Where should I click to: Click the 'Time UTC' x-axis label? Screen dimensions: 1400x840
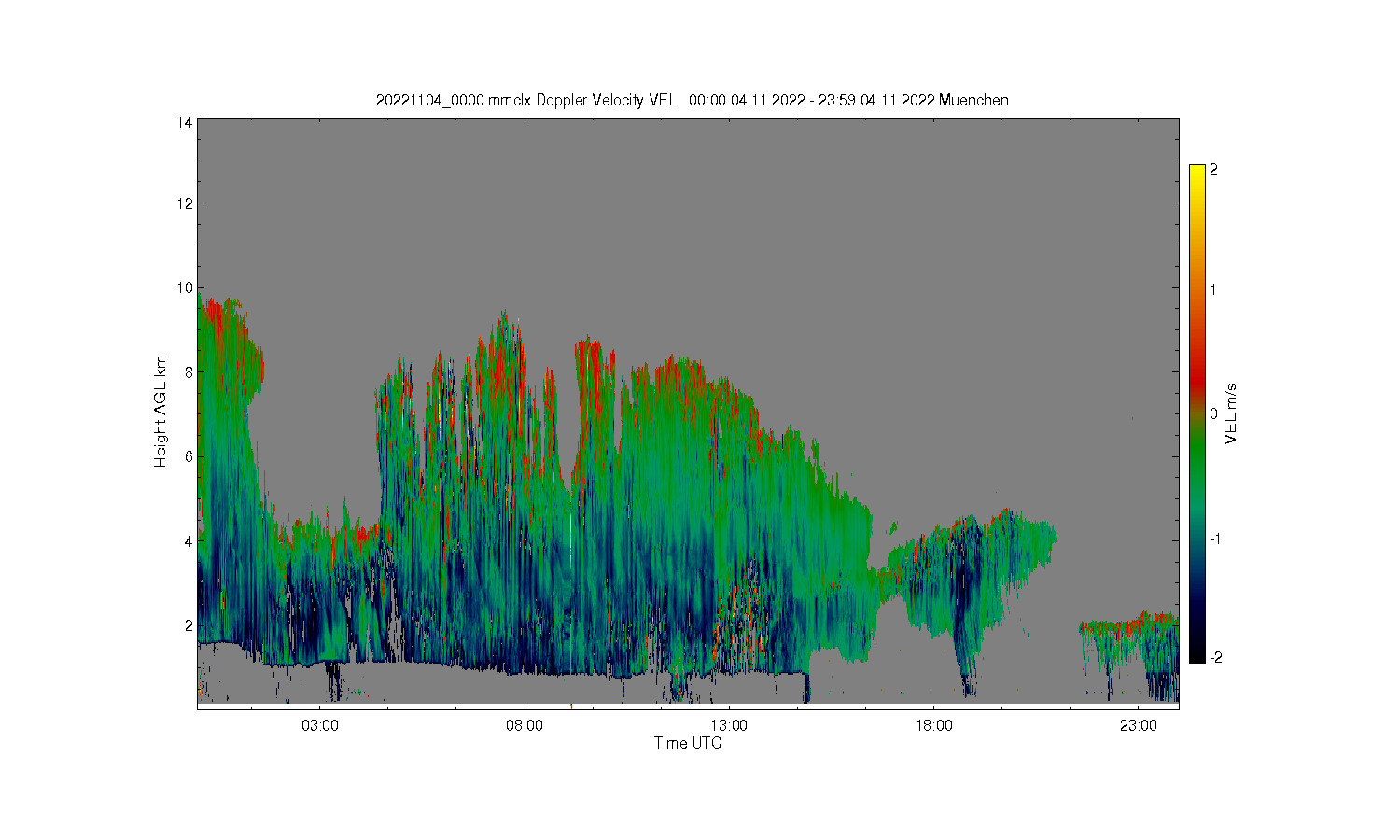688,744
